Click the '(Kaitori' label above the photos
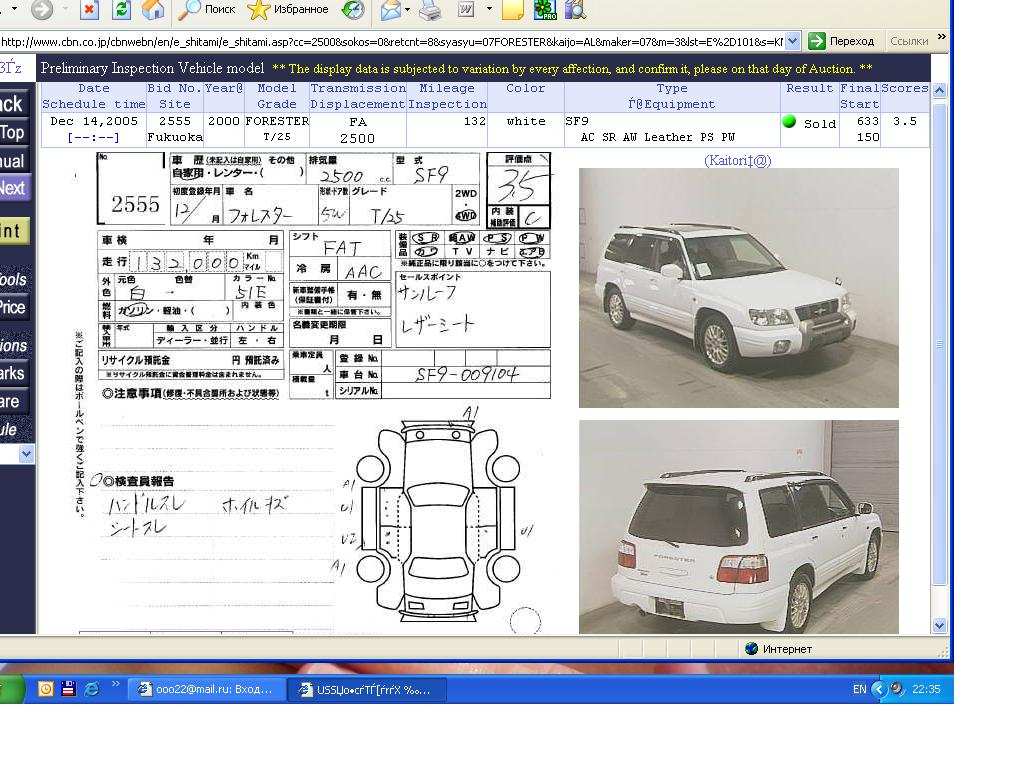This screenshot has width=1024, height=768. (738, 161)
